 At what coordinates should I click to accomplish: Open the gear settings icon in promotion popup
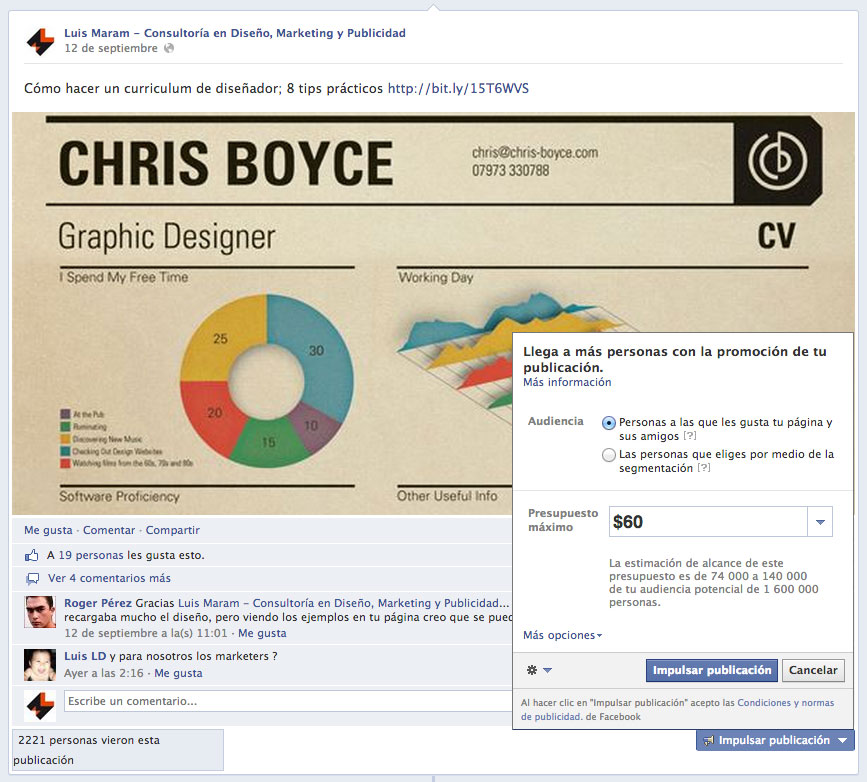click(x=538, y=670)
